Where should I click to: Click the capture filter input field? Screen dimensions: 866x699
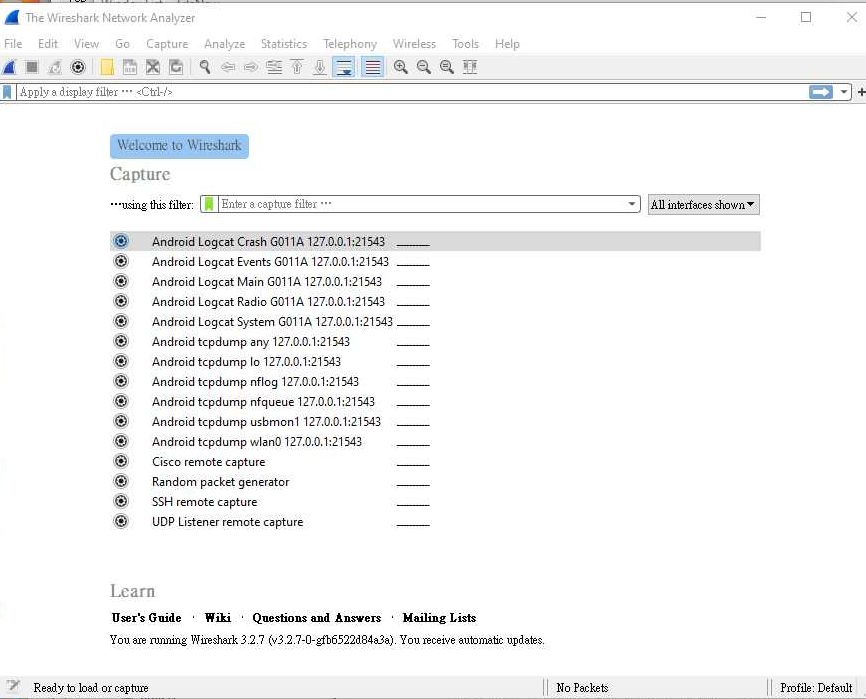(423, 204)
